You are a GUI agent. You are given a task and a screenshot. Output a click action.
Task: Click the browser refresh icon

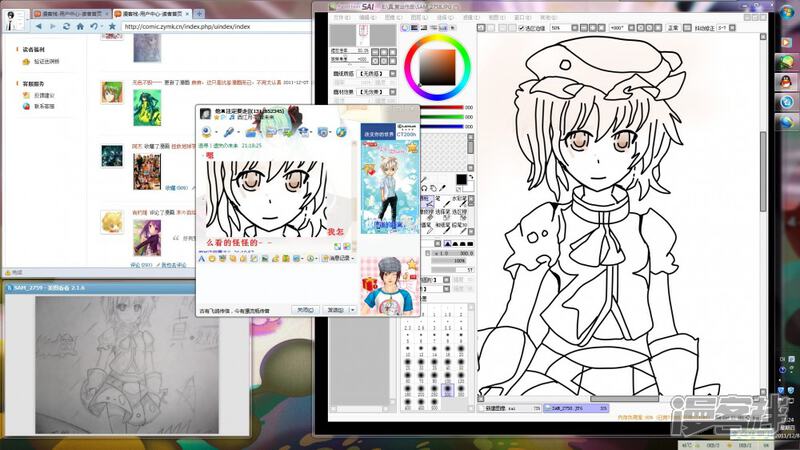(66, 26)
